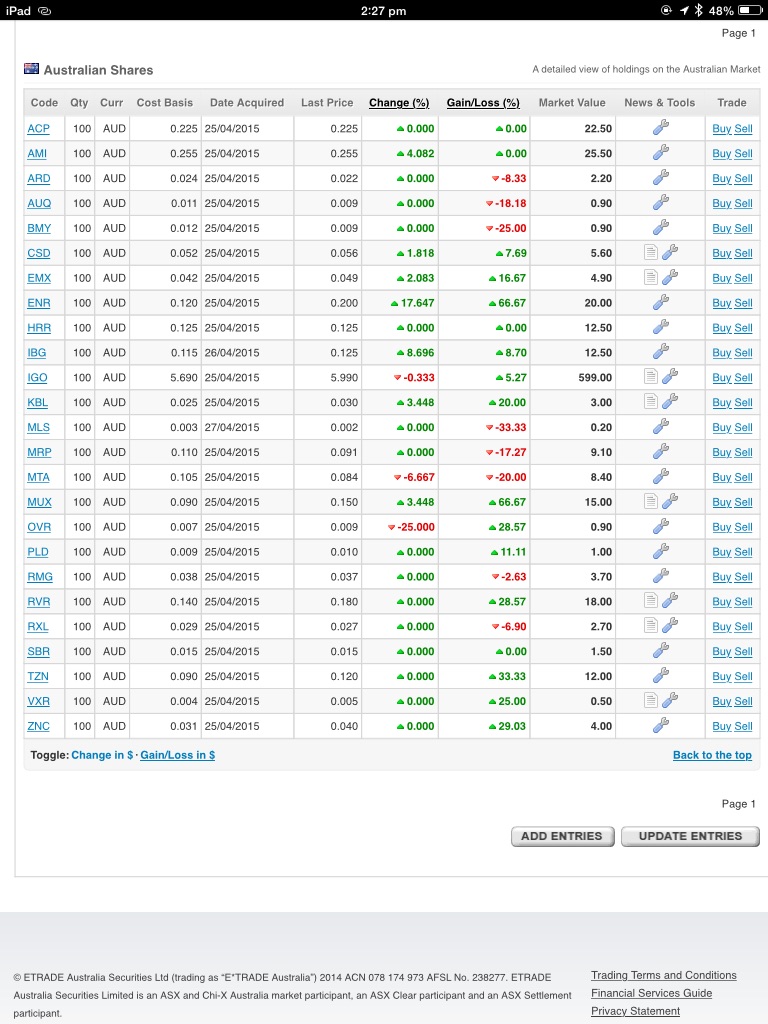Open the Privacy Statement link

(635, 1011)
